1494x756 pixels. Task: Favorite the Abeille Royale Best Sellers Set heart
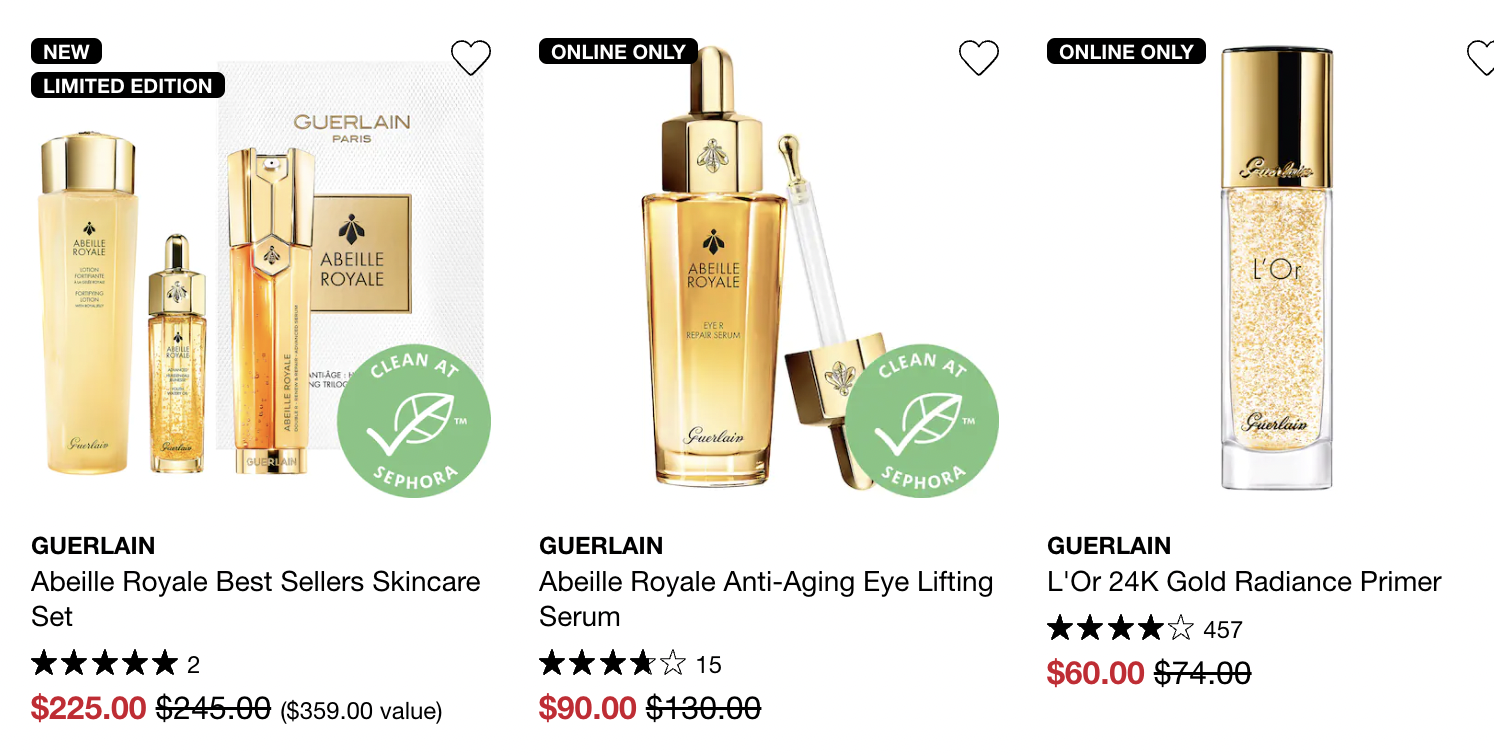click(x=471, y=58)
